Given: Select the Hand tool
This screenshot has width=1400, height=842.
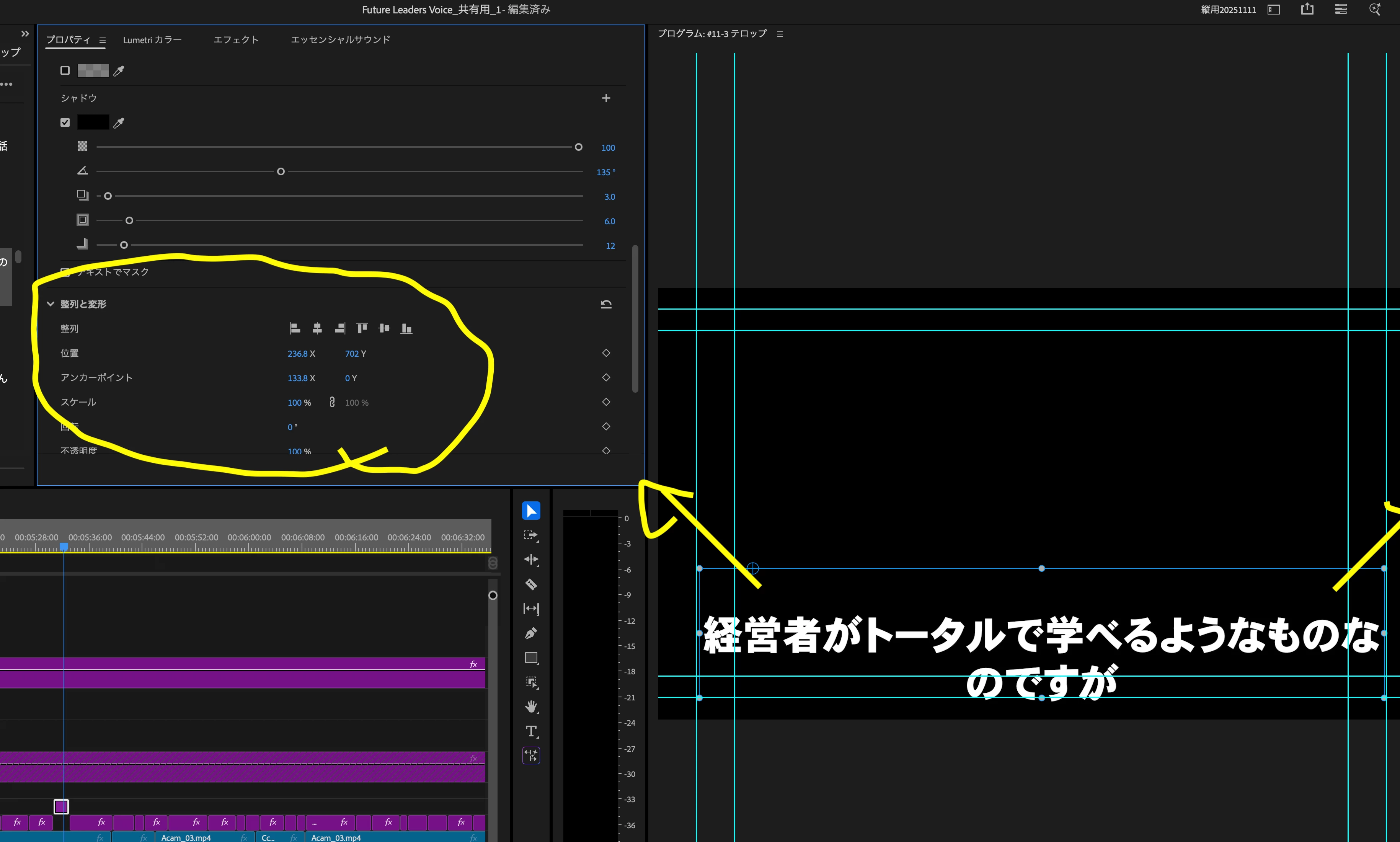Looking at the screenshot, I should pyautogui.click(x=531, y=707).
